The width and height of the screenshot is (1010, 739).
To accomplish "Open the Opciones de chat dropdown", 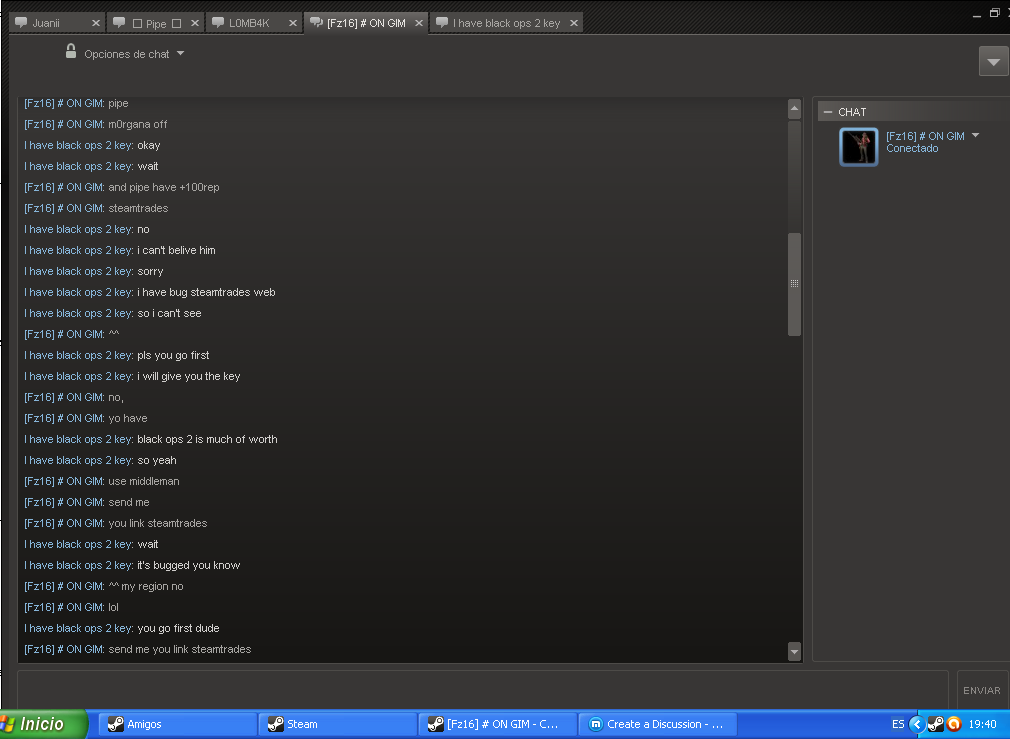I will tap(134, 54).
